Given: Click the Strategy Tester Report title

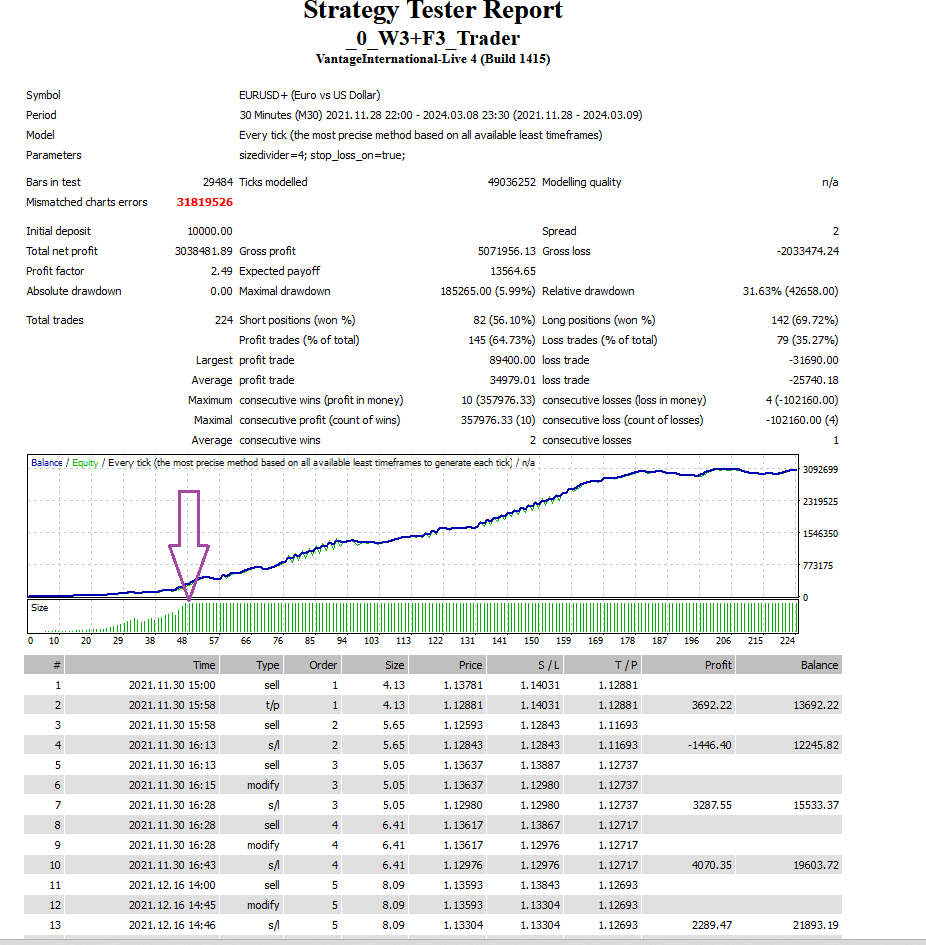Looking at the screenshot, I should tap(433, 12).
